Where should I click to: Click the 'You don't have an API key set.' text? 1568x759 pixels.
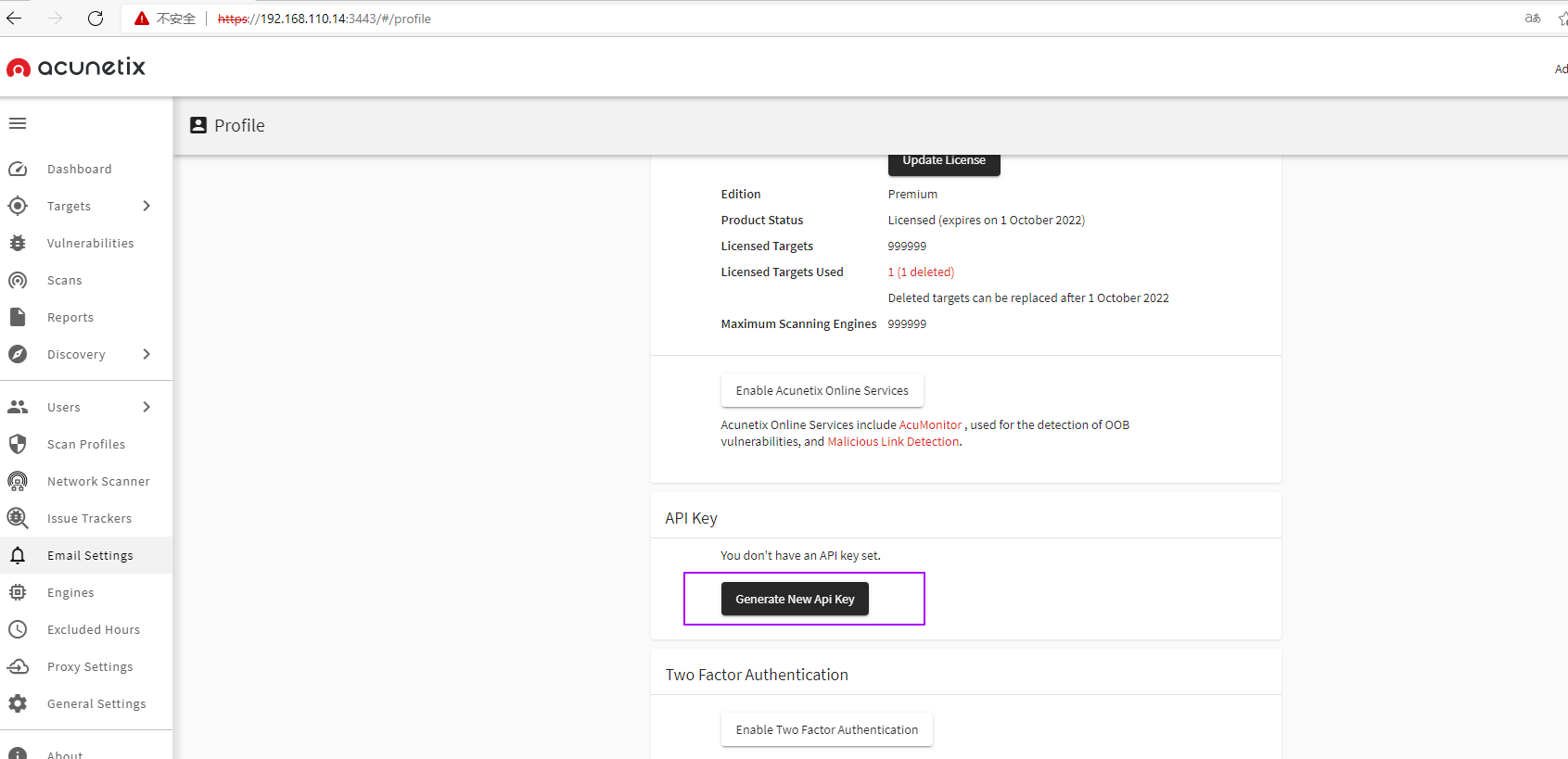(x=800, y=555)
